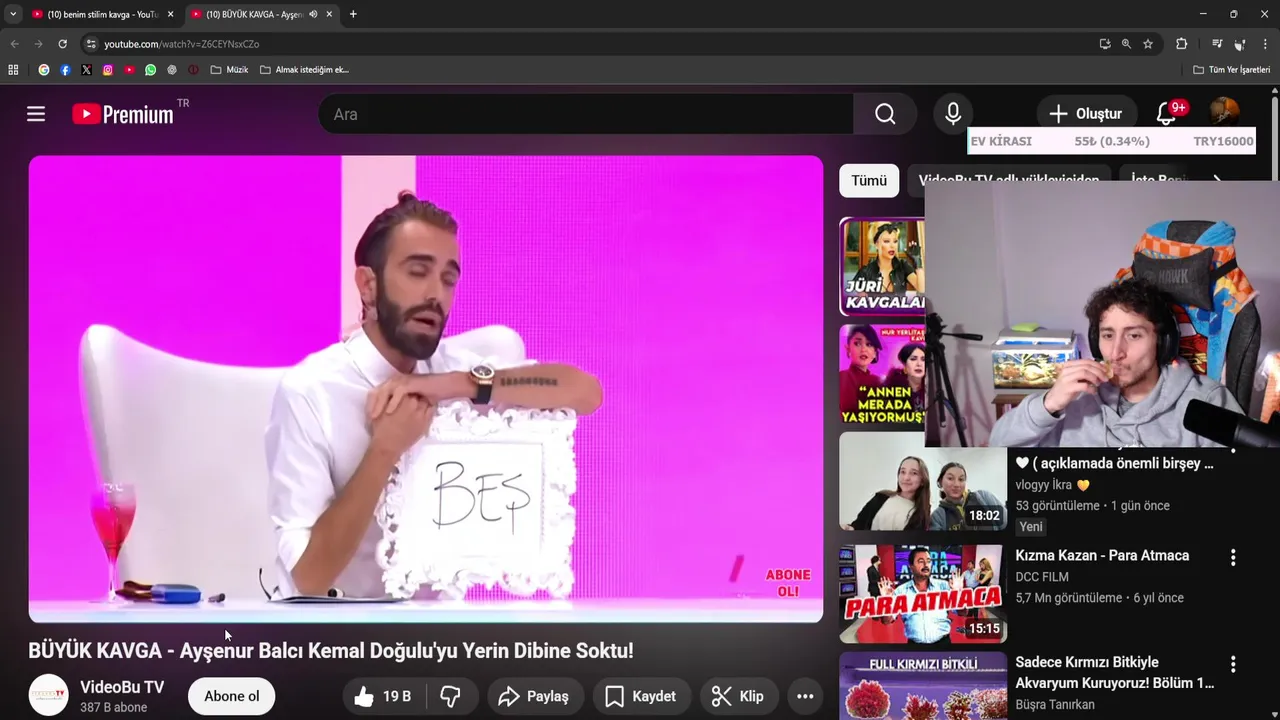The height and width of the screenshot is (720, 1280).
Task: Go back using browser back arrow
Action: pos(14,44)
